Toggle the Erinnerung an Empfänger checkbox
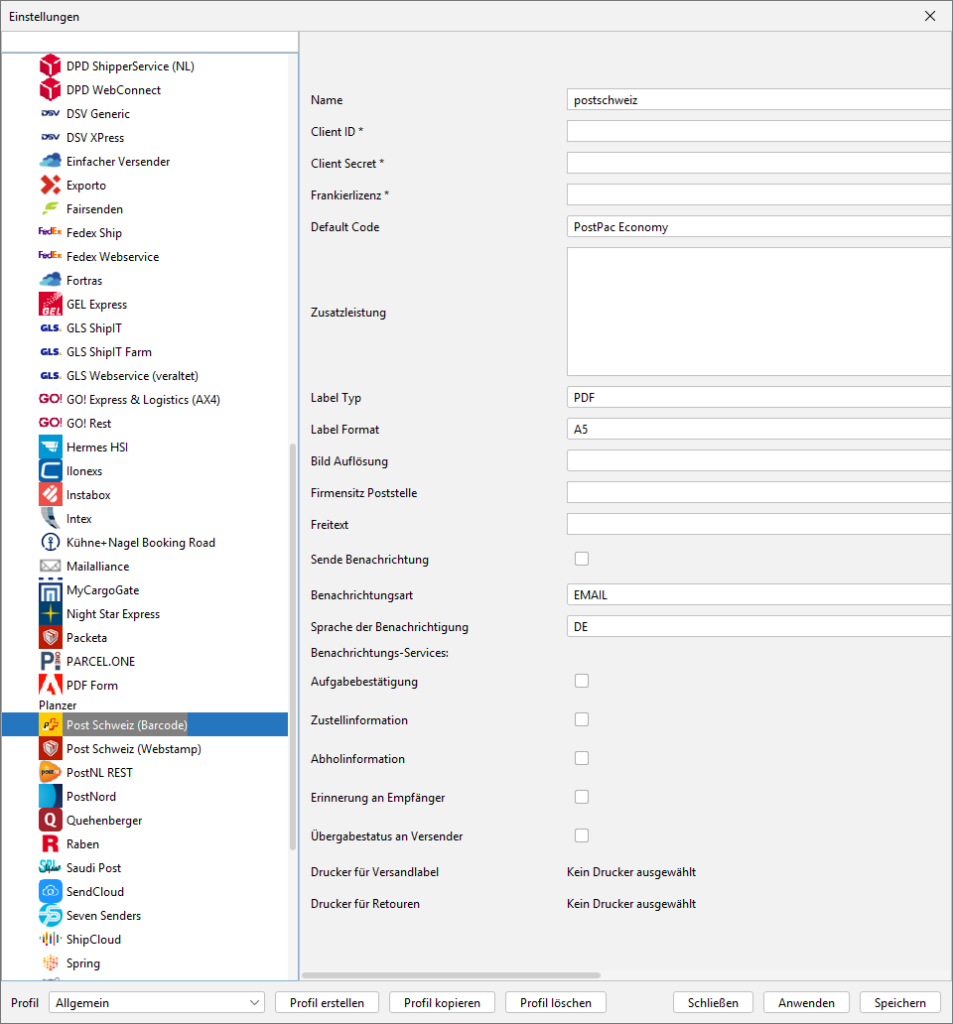This screenshot has height=1024, width=953. (581, 797)
